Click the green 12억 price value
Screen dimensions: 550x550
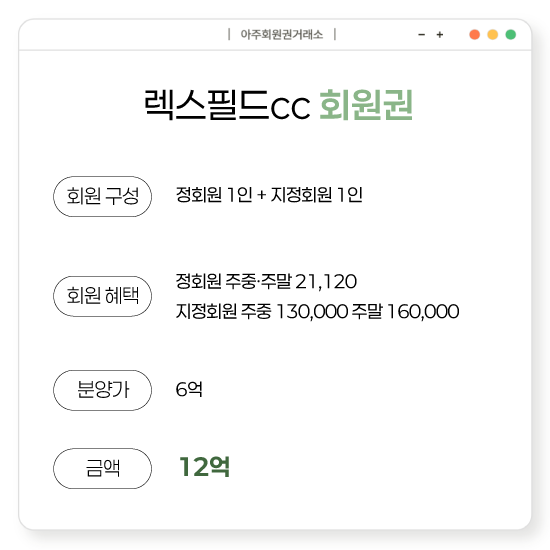204,467
